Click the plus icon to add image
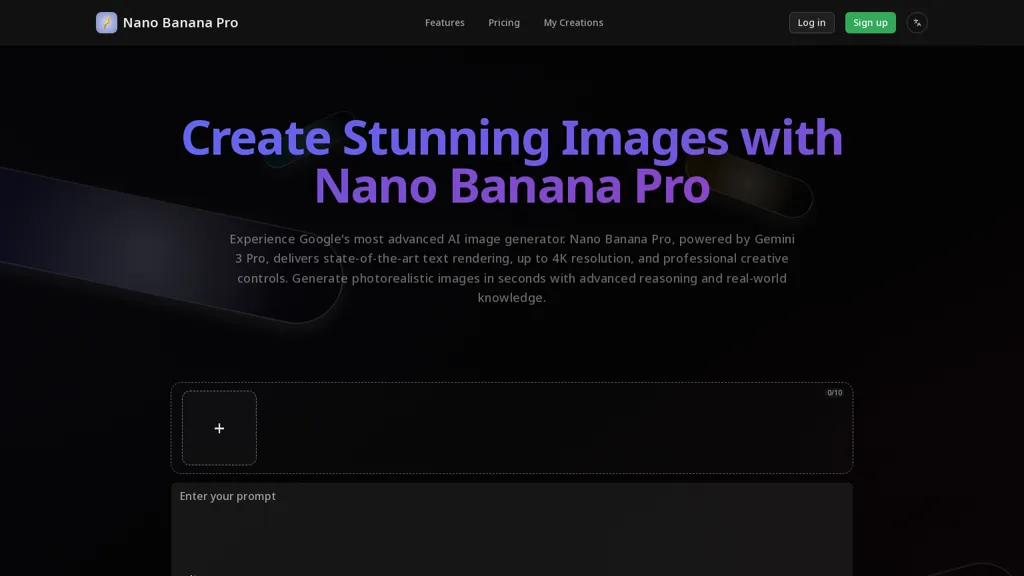Screen dimensions: 1024x576 pyautogui.click(x=219, y=428)
